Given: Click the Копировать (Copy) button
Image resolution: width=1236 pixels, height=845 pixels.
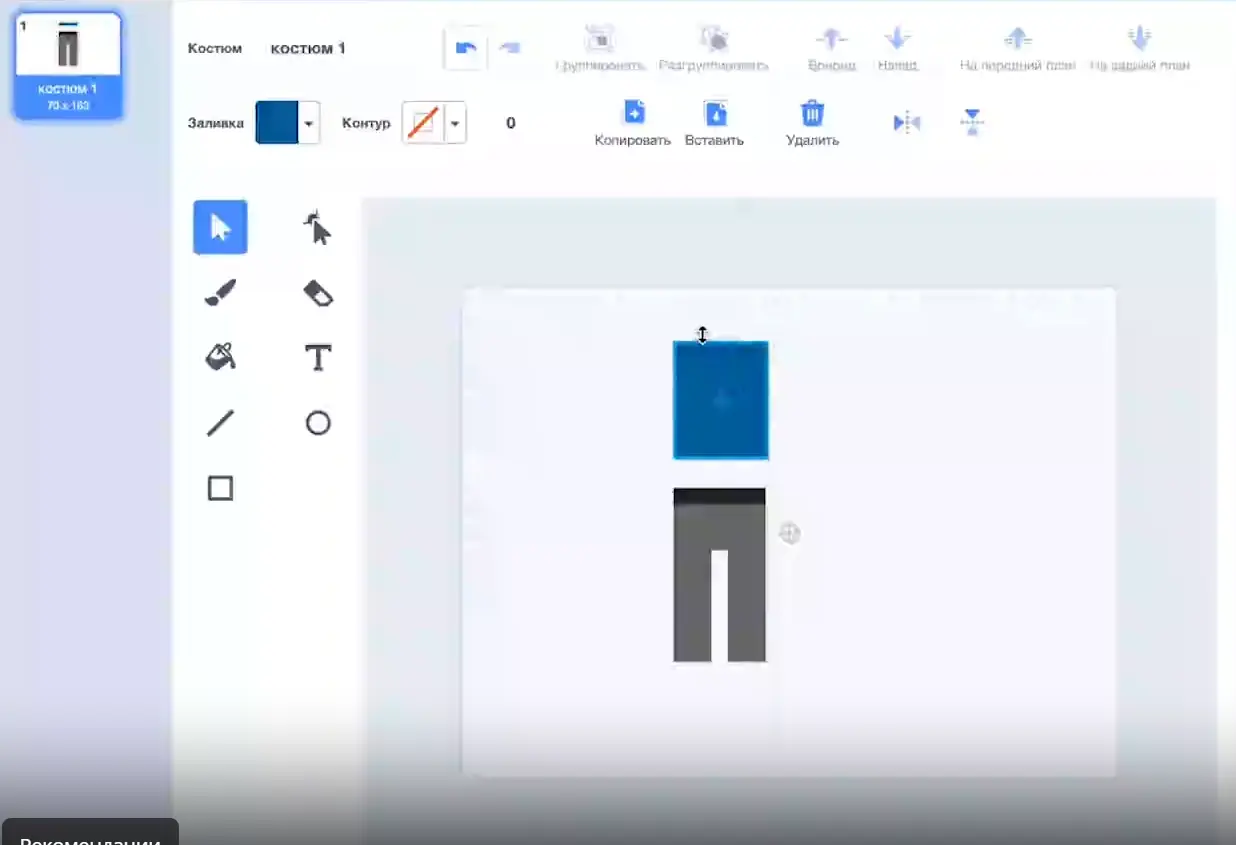Looking at the screenshot, I should [633, 123].
